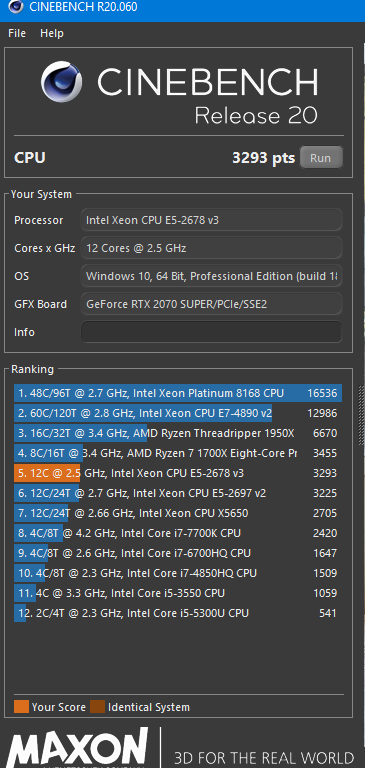Click the orange Your Score legend swatch
Image resolution: width=365 pixels, height=768 pixels.
click(x=22, y=707)
